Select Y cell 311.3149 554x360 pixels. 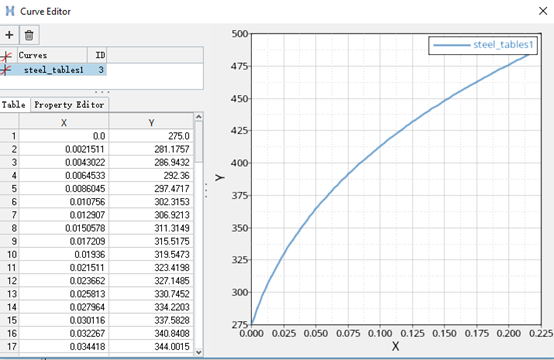[151, 228]
